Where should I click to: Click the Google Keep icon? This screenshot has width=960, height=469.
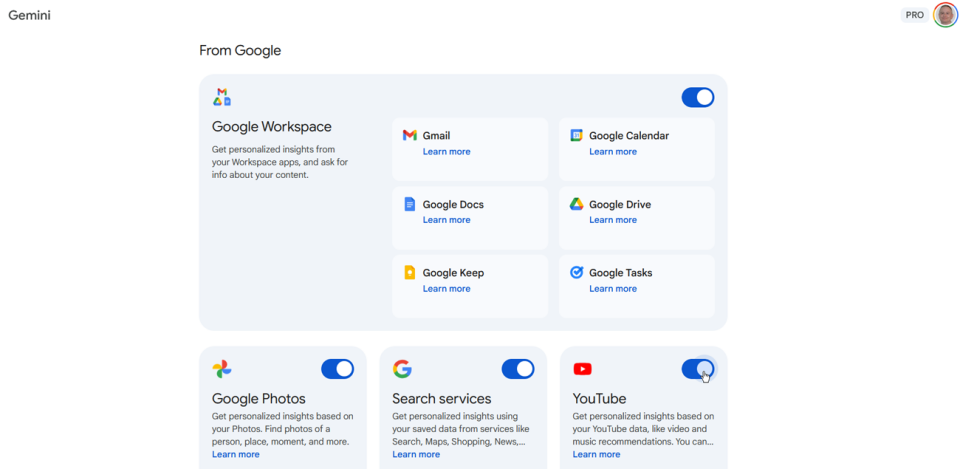pyautogui.click(x=410, y=272)
